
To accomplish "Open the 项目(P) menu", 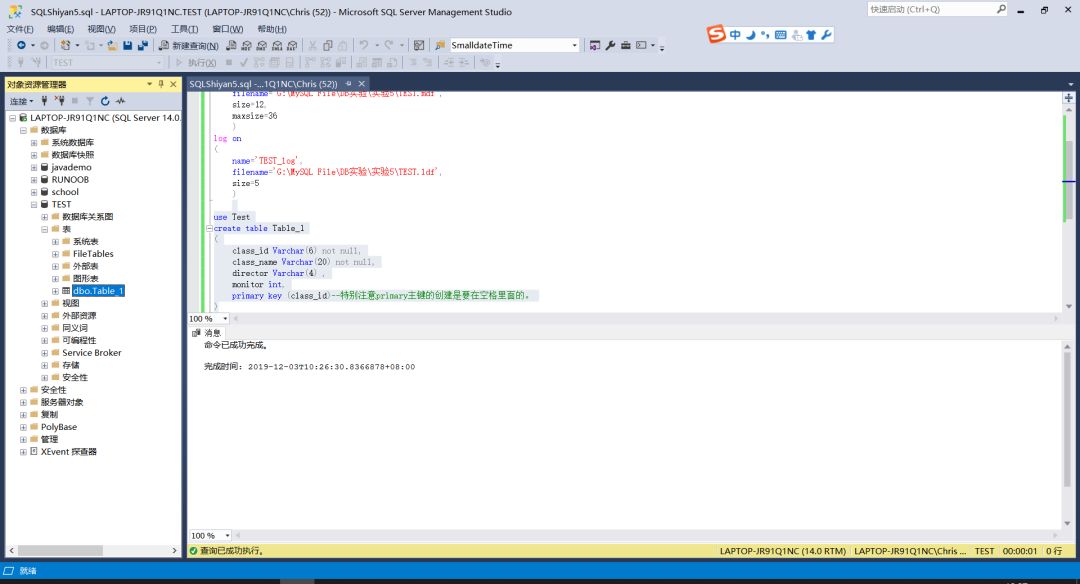I will (x=143, y=29).
